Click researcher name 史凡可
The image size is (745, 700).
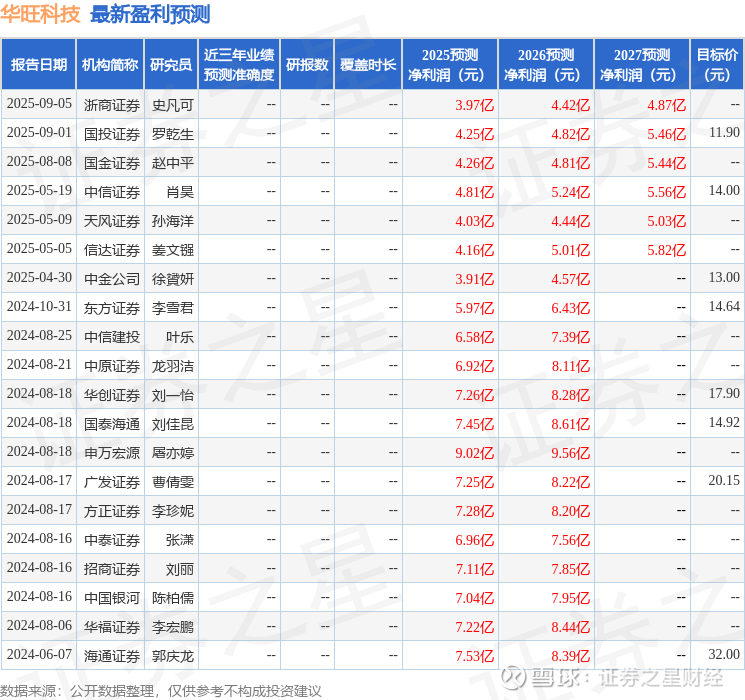click(172, 105)
